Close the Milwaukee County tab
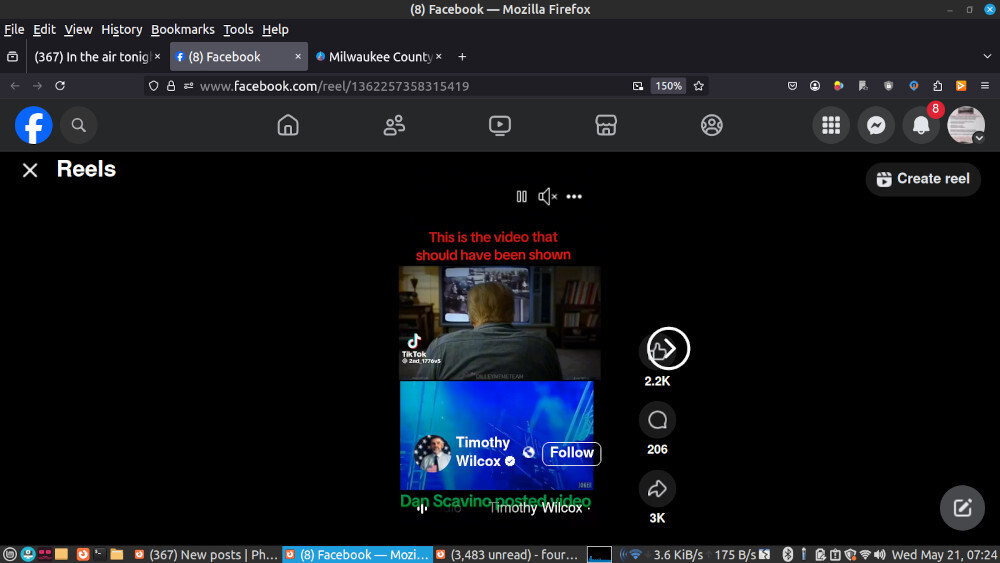 [439, 57]
